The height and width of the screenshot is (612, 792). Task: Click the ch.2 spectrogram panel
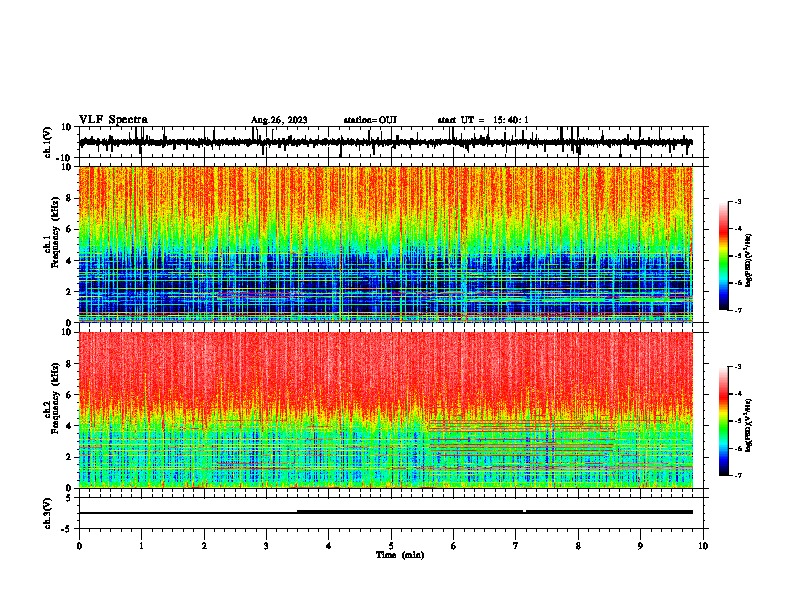(386, 410)
